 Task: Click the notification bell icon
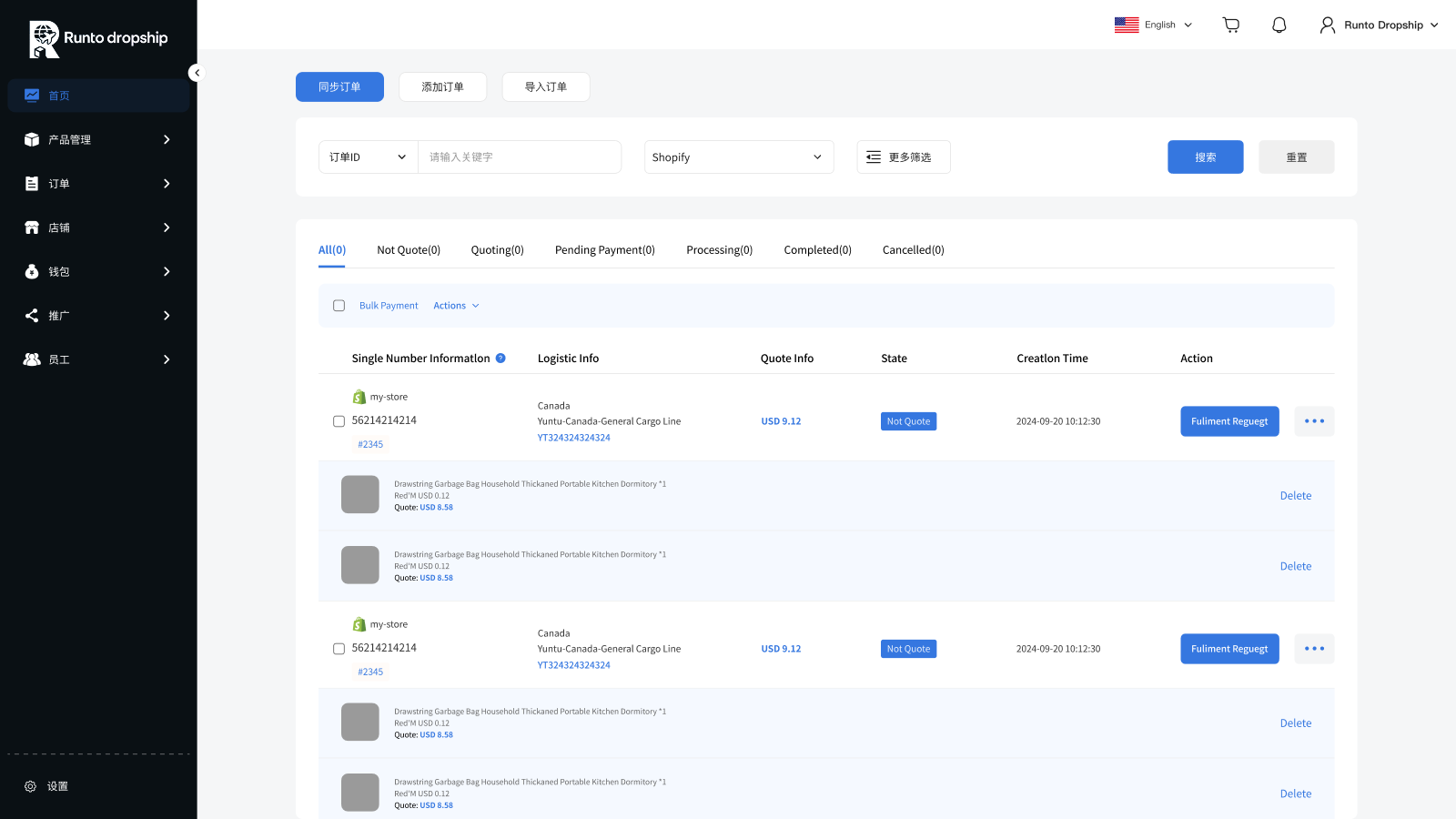[1278, 25]
